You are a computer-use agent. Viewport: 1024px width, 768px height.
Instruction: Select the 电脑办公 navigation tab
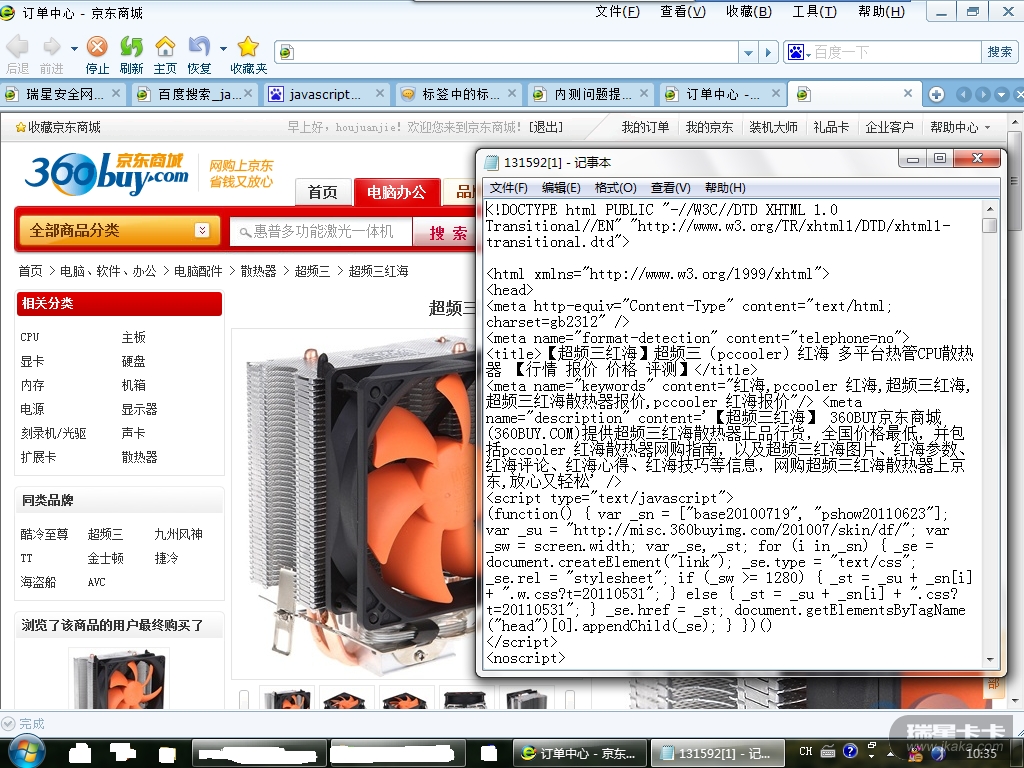tap(396, 192)
